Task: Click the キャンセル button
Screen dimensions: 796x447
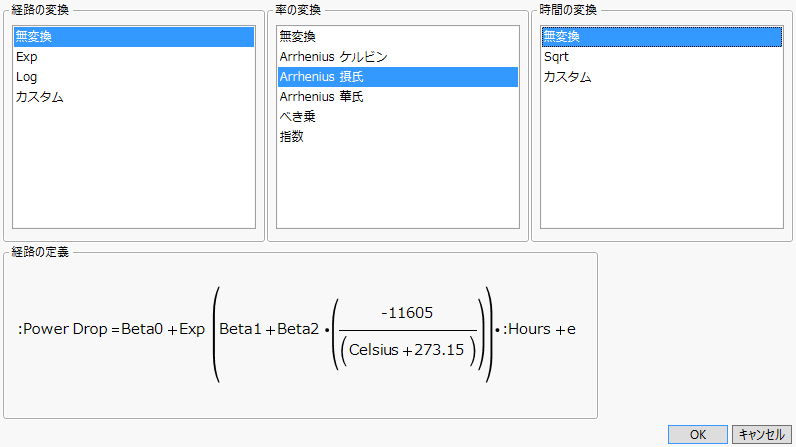Action: point(761,434)
